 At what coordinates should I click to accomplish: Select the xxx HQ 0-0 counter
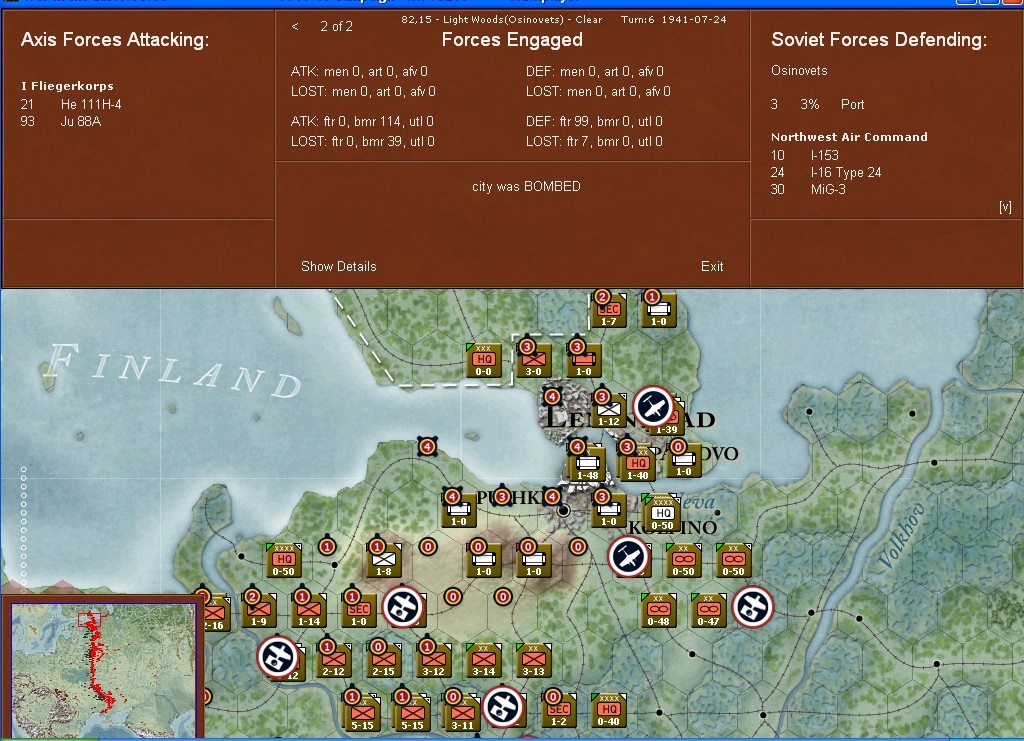[484, 361]
